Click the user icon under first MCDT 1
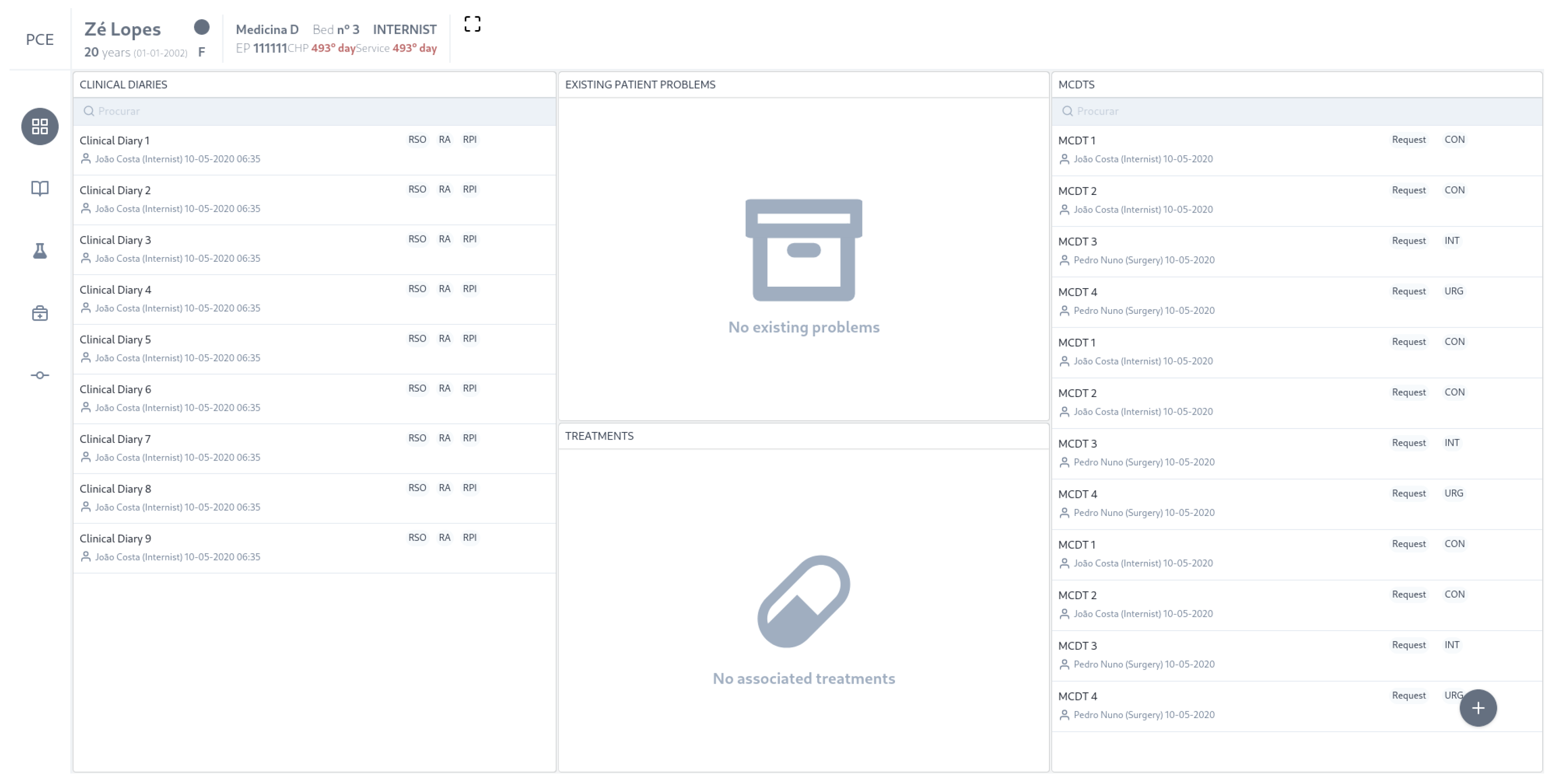Screen dimensions: 1558x784 click(1065, 159)
